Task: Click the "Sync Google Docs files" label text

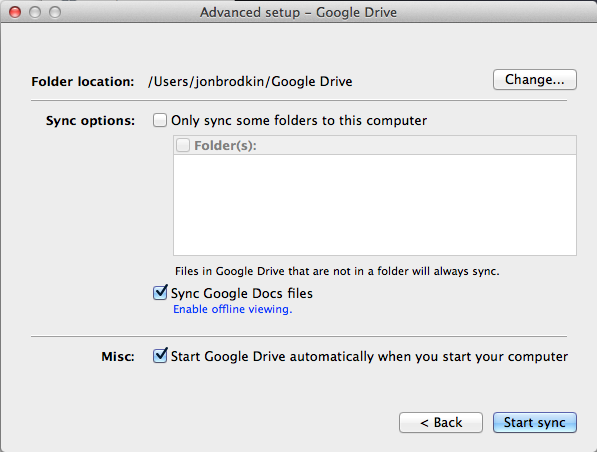Action: [242, 294]
